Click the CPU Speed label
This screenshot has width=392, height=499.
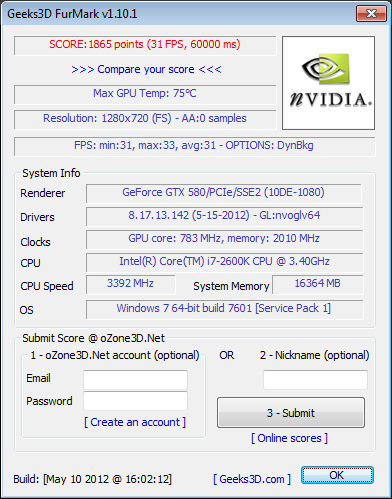[47, 286]
